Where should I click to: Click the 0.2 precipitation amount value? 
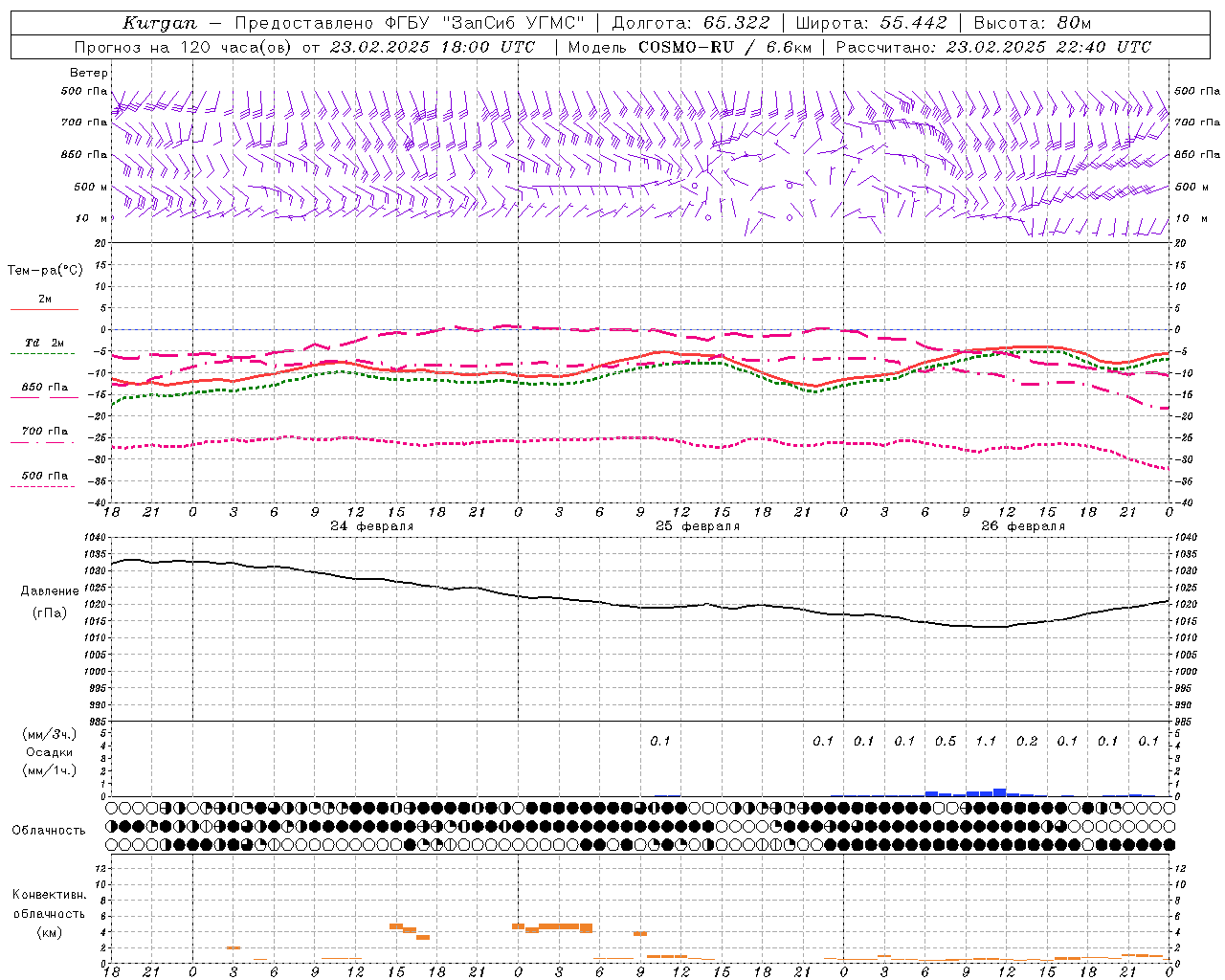point(1027,741)
